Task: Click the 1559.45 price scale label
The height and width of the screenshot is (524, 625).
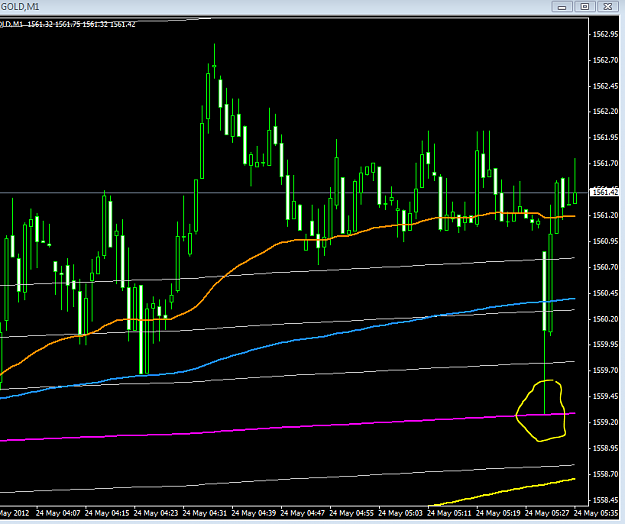Action: [605, 396]
